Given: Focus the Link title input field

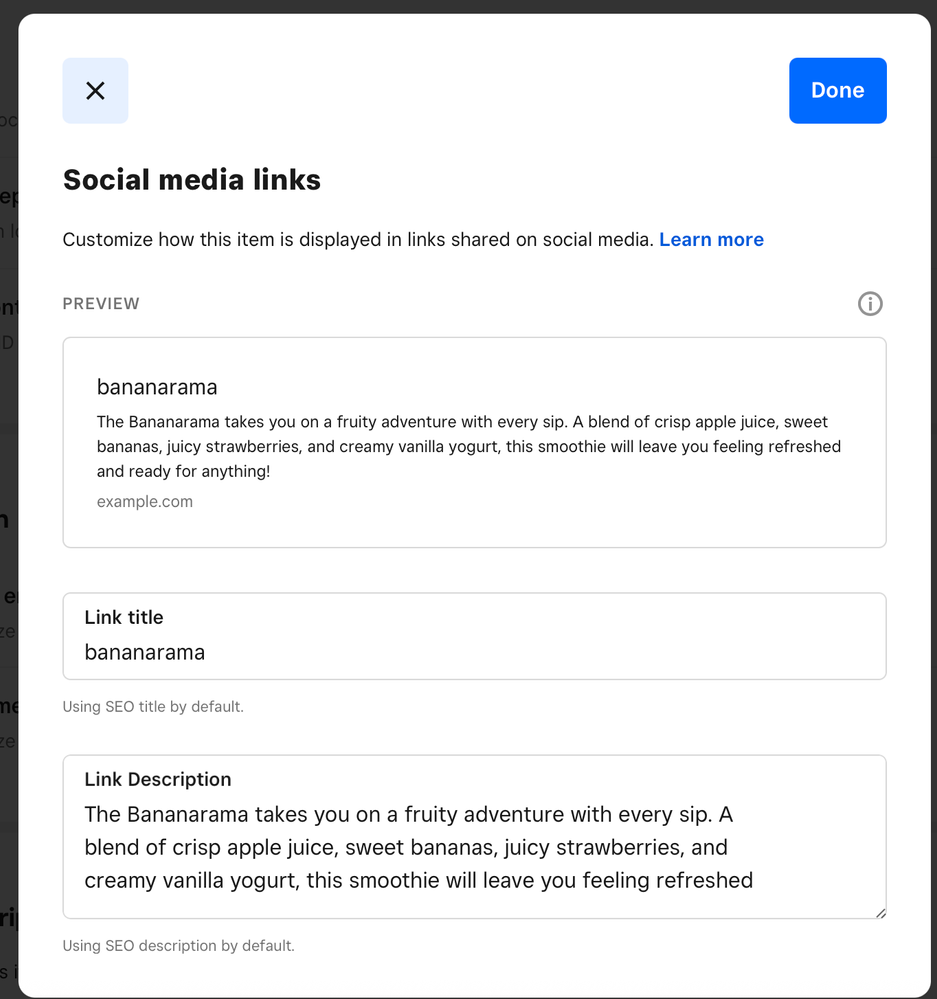Looking at the screenshot, I should [x=474, y=652].
